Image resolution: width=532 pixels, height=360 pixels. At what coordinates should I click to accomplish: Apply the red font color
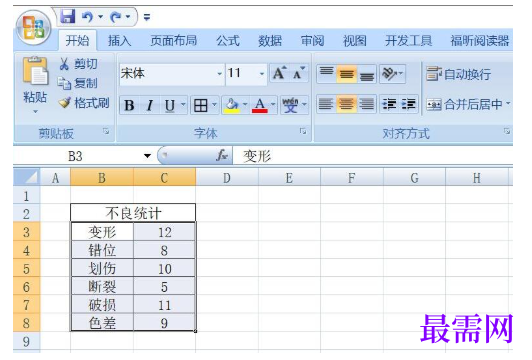260,105
